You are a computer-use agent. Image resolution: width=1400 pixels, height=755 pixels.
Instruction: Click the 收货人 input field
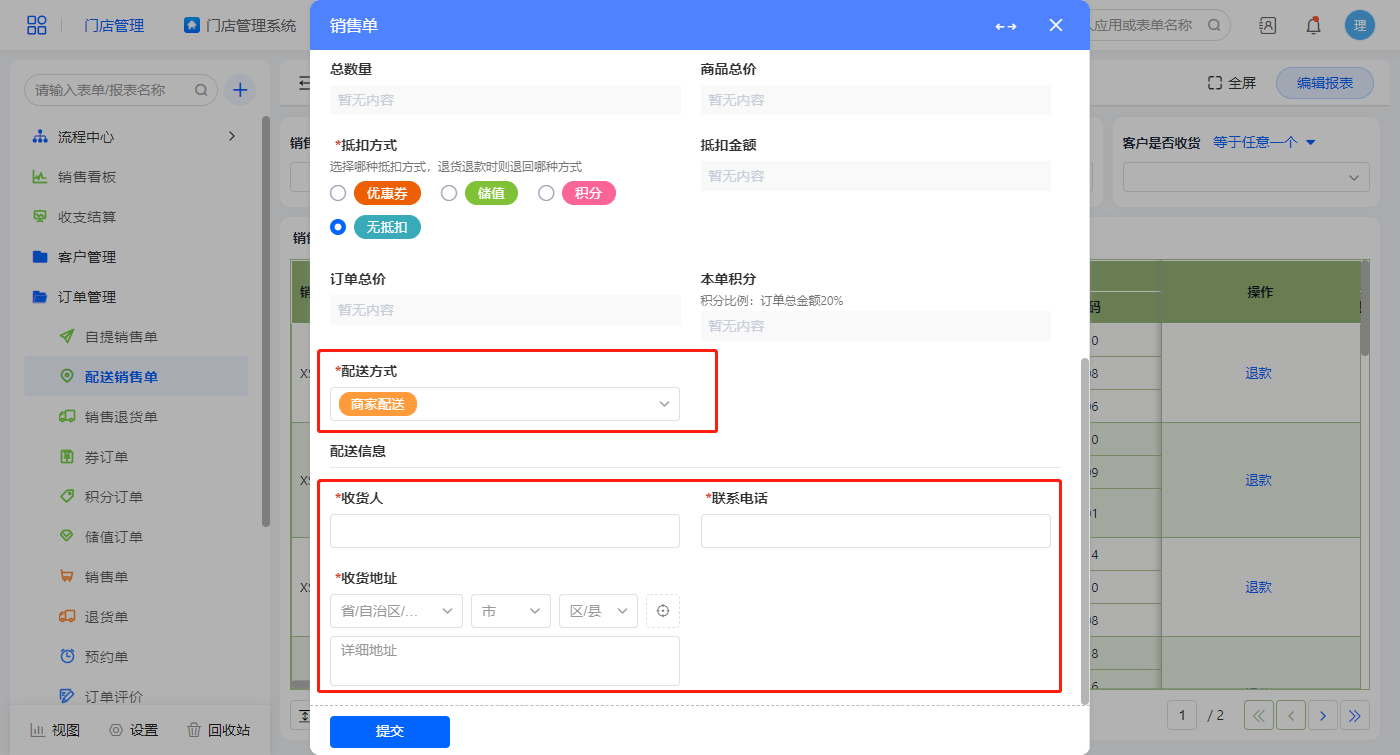505,531
